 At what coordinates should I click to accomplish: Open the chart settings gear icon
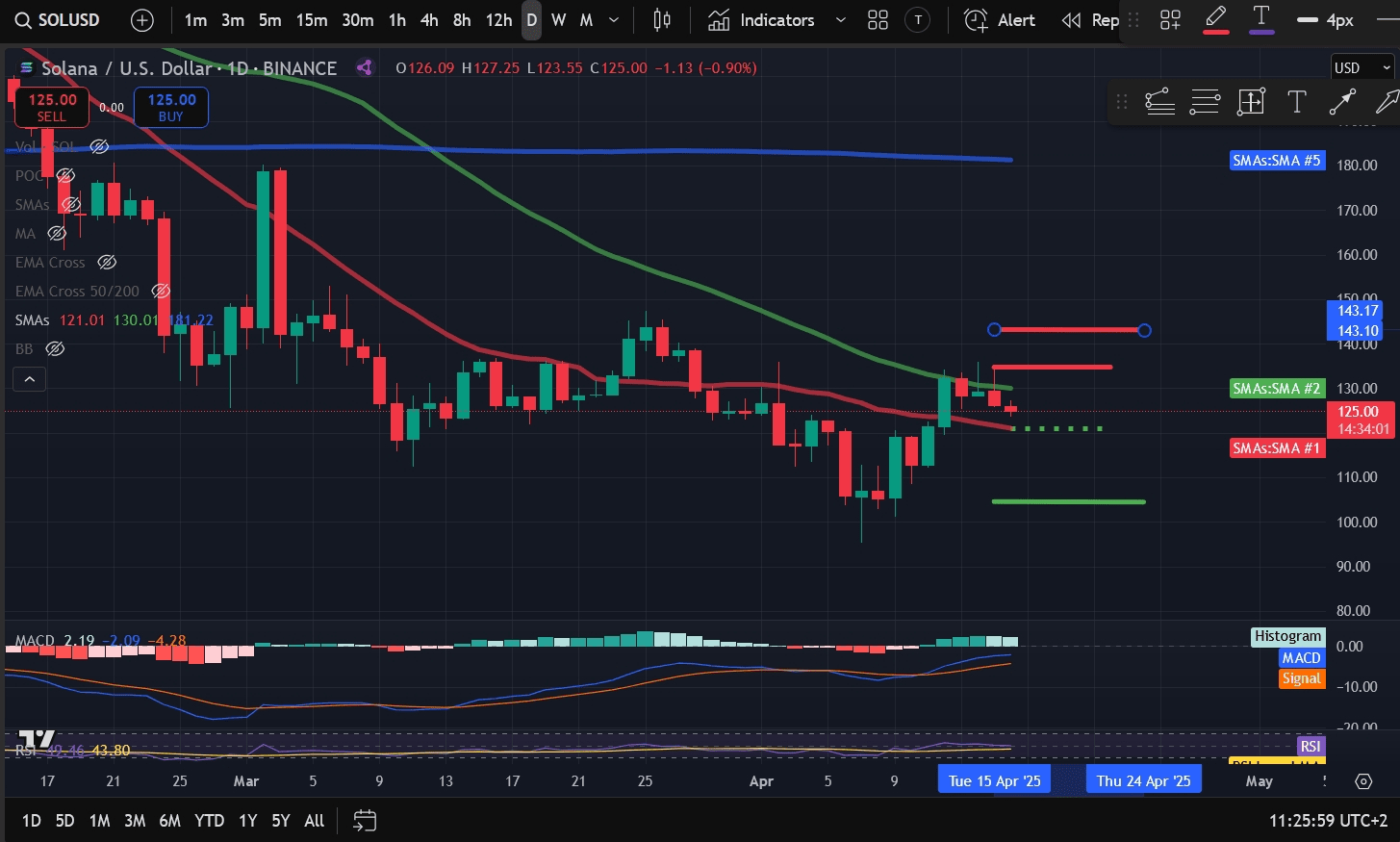(x=1363, y=781)
